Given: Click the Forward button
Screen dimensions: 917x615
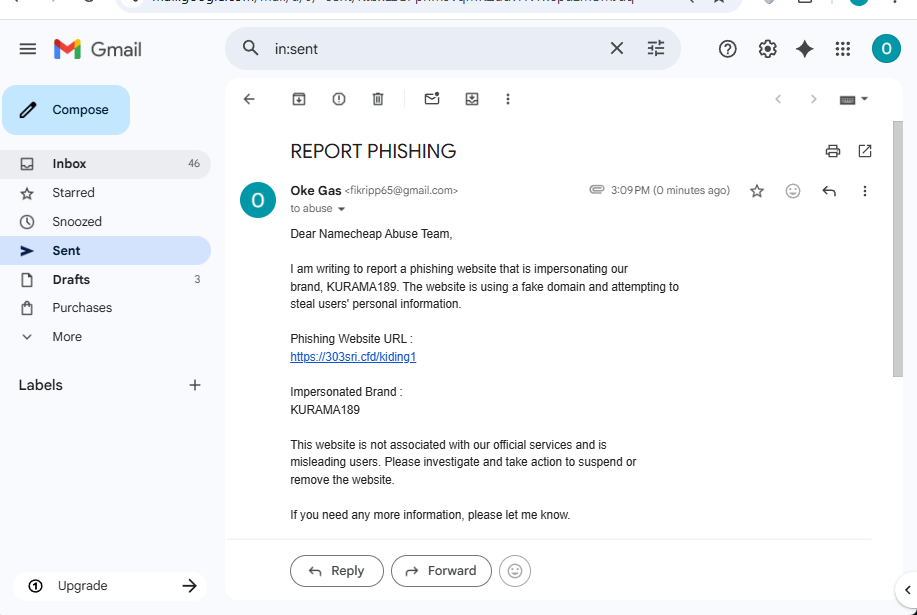Looking at the screenshot, I should pyautogui.click(x=442, y=571).
